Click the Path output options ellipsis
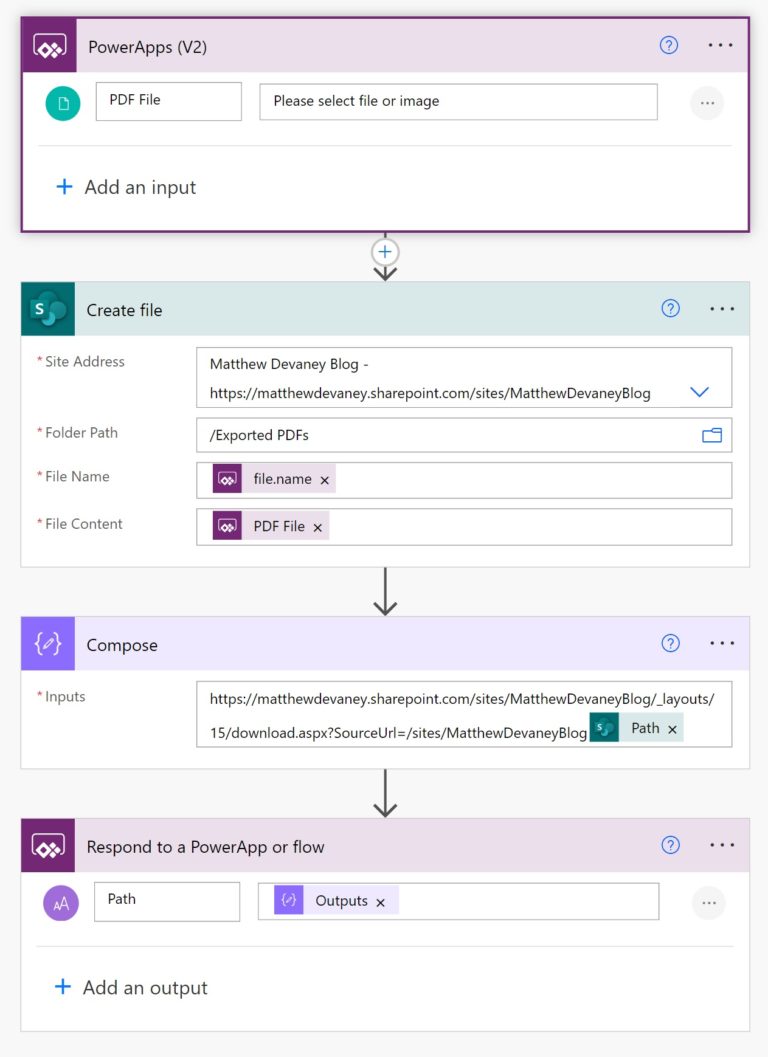This screenshot has height=1057, width=768. [709, 902]
